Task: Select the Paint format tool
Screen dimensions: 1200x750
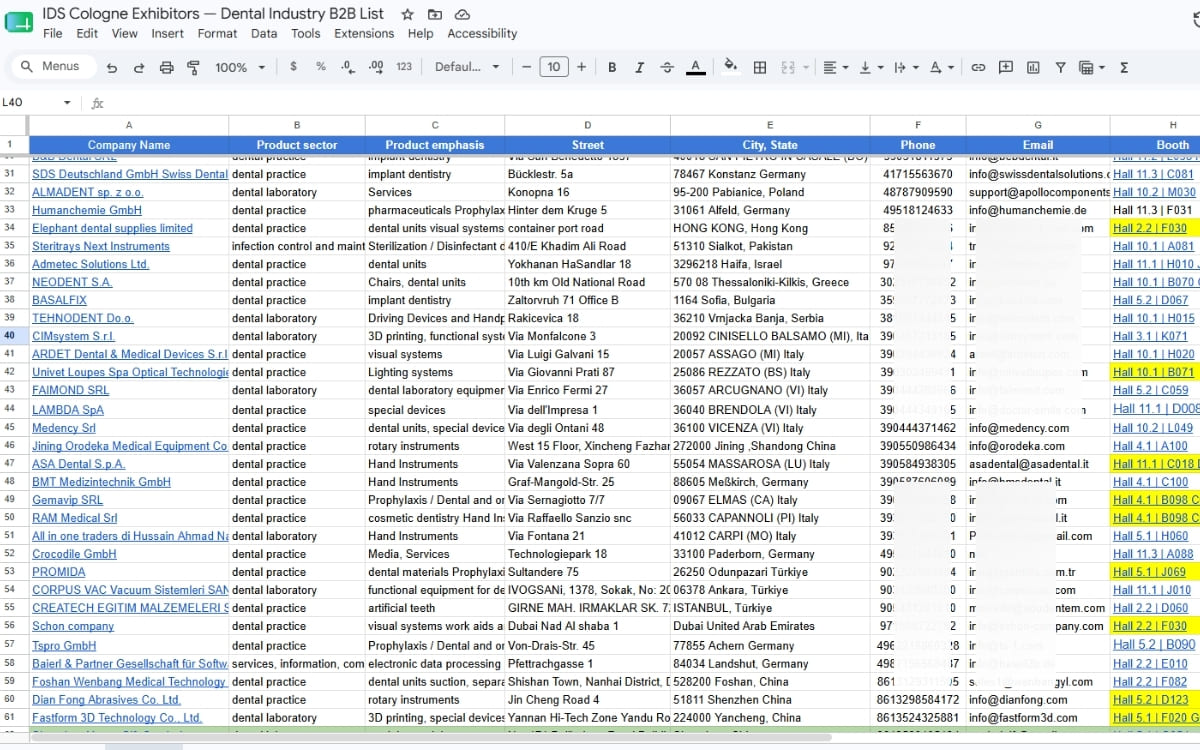Action: click(x=193, y=67)
